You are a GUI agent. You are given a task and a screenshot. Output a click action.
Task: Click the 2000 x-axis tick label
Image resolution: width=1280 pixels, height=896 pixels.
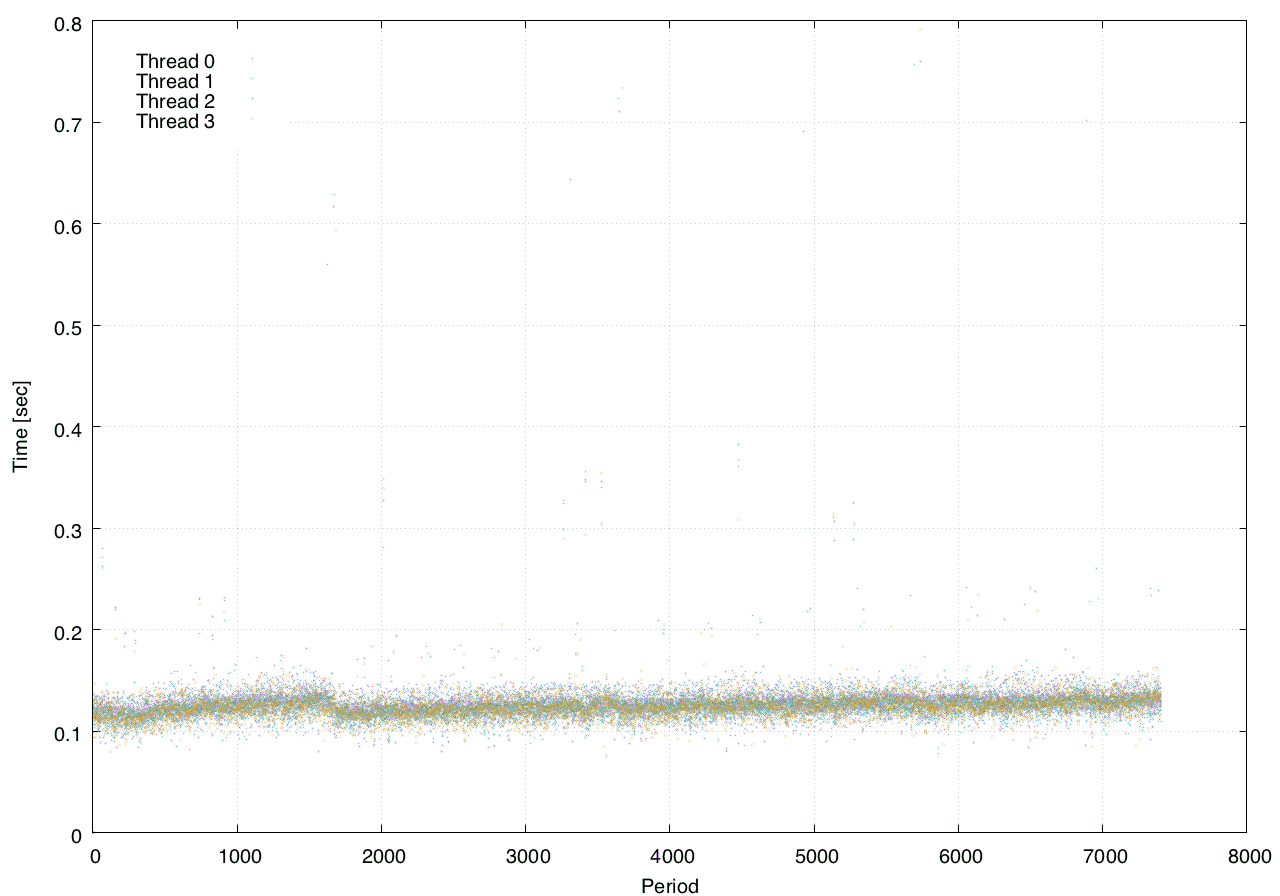coord(381,856)
